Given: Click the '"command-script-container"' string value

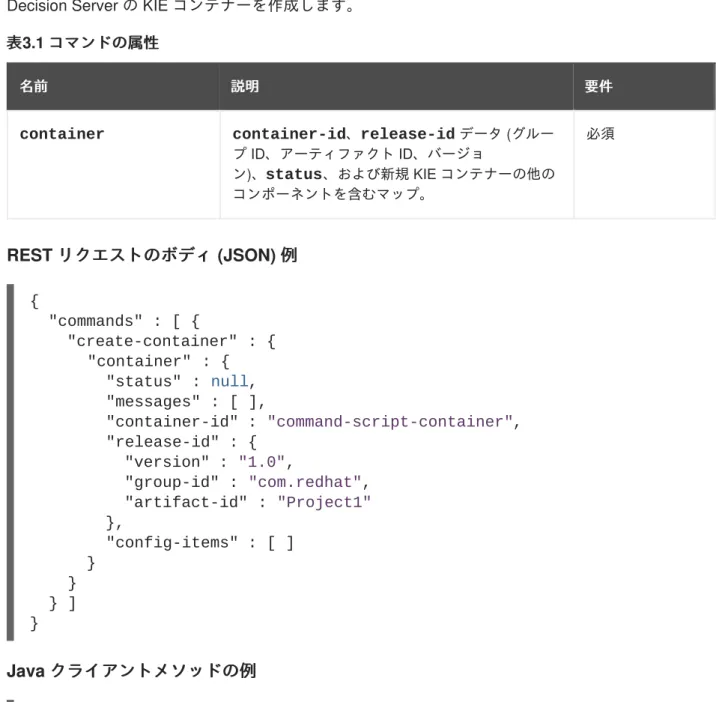Looking at the screenshot, I should [x=390, y=422].
